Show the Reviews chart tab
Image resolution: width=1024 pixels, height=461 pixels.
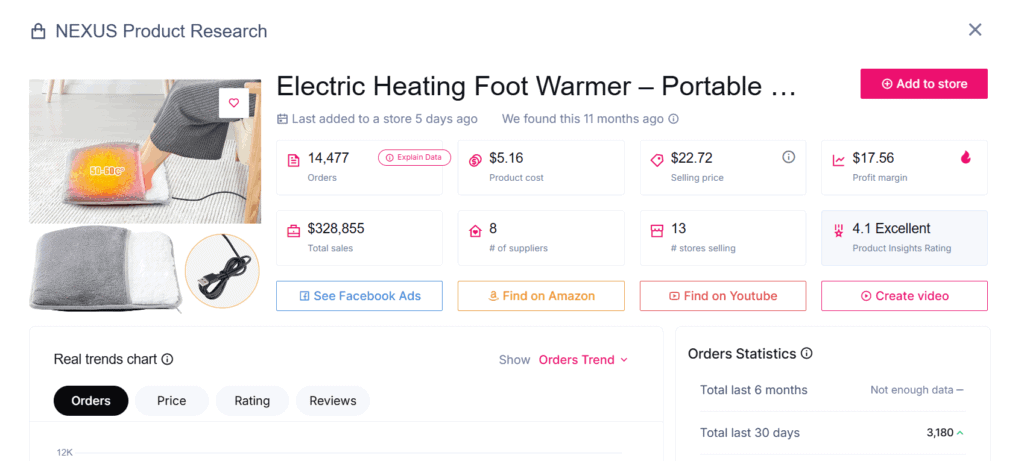pyautogui.click(x=333, y=401)
